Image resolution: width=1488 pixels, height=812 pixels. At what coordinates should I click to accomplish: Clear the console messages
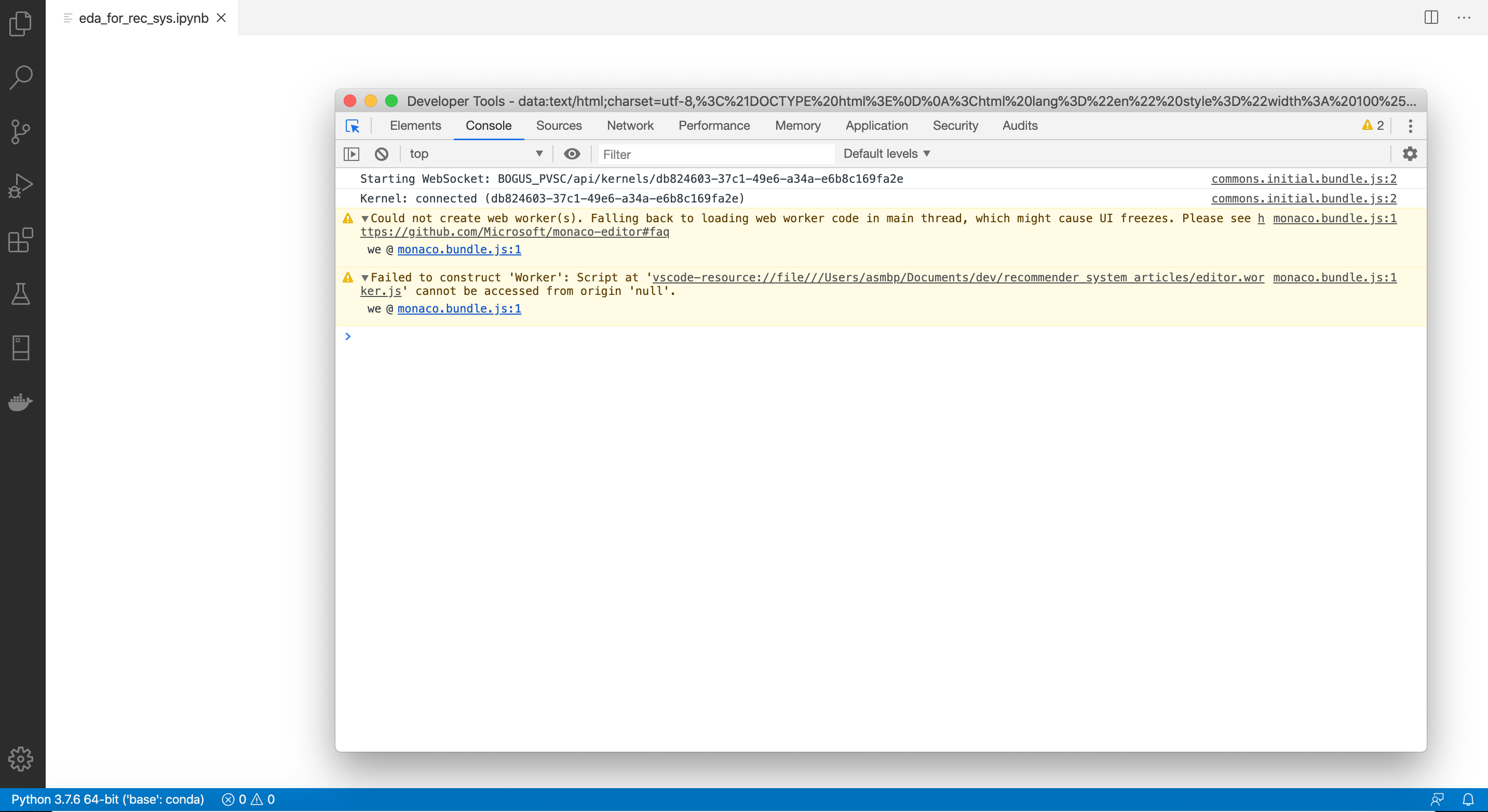[381, 154]
